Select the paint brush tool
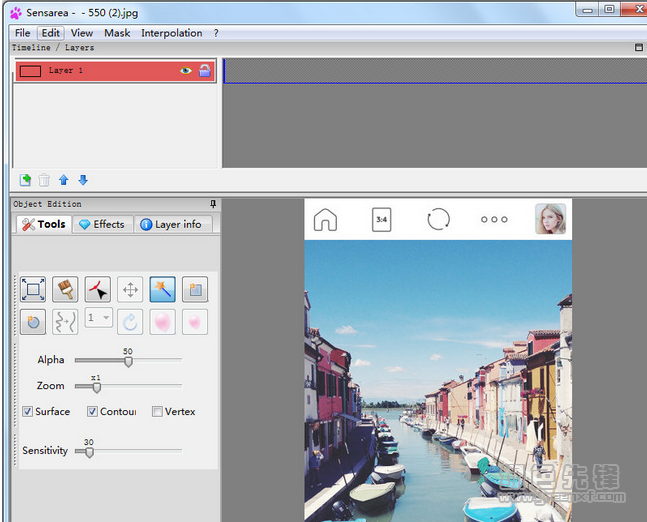The height and width of the screenshot is (522, 647). [x=65, y=290]
